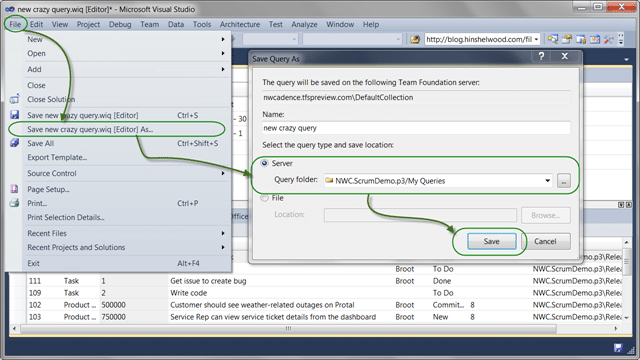Viewport: 640px width, 360px height.
Task: Click the horizontal scroll right arrow
Action: (616, 329)
